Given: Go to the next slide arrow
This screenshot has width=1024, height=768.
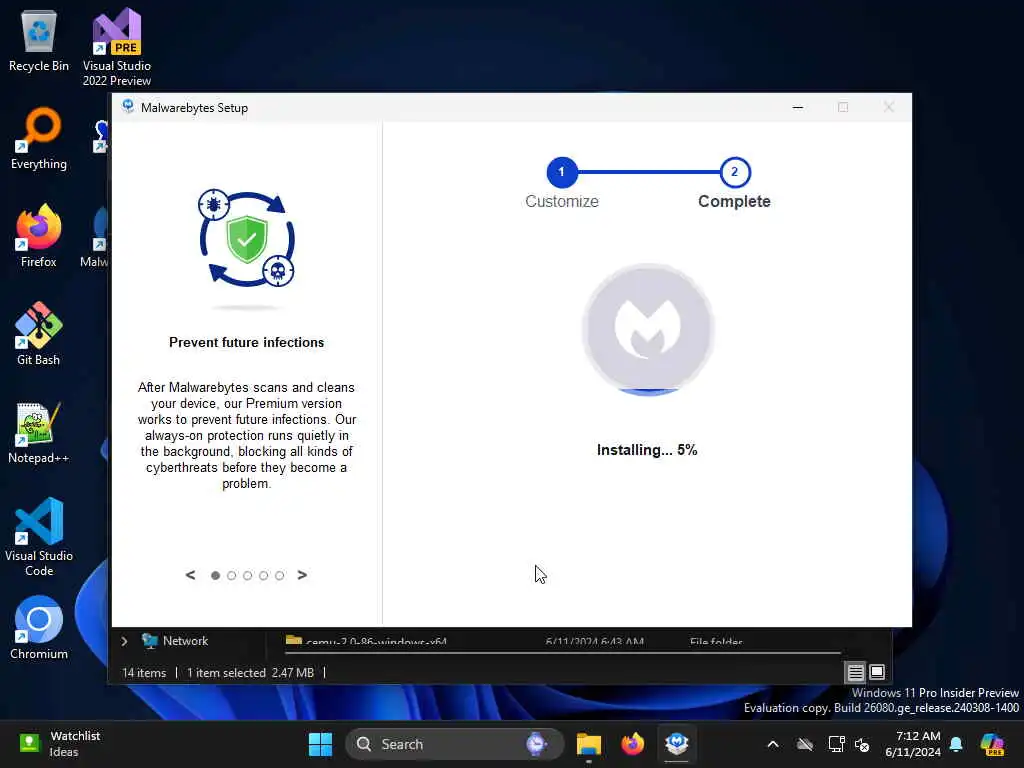Looking at the screenshot, I should pos(302,575).
